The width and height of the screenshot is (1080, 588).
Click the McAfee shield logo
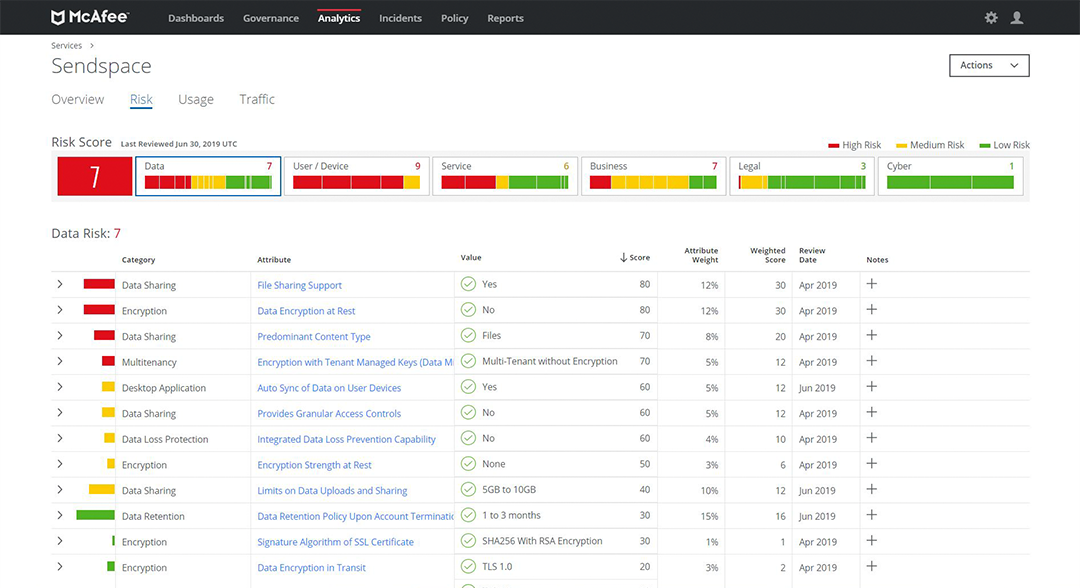coord(58,17)
